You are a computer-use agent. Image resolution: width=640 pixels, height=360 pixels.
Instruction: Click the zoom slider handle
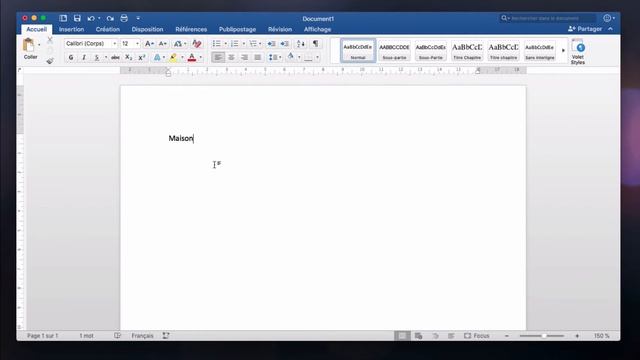click(x=544, y=336)
